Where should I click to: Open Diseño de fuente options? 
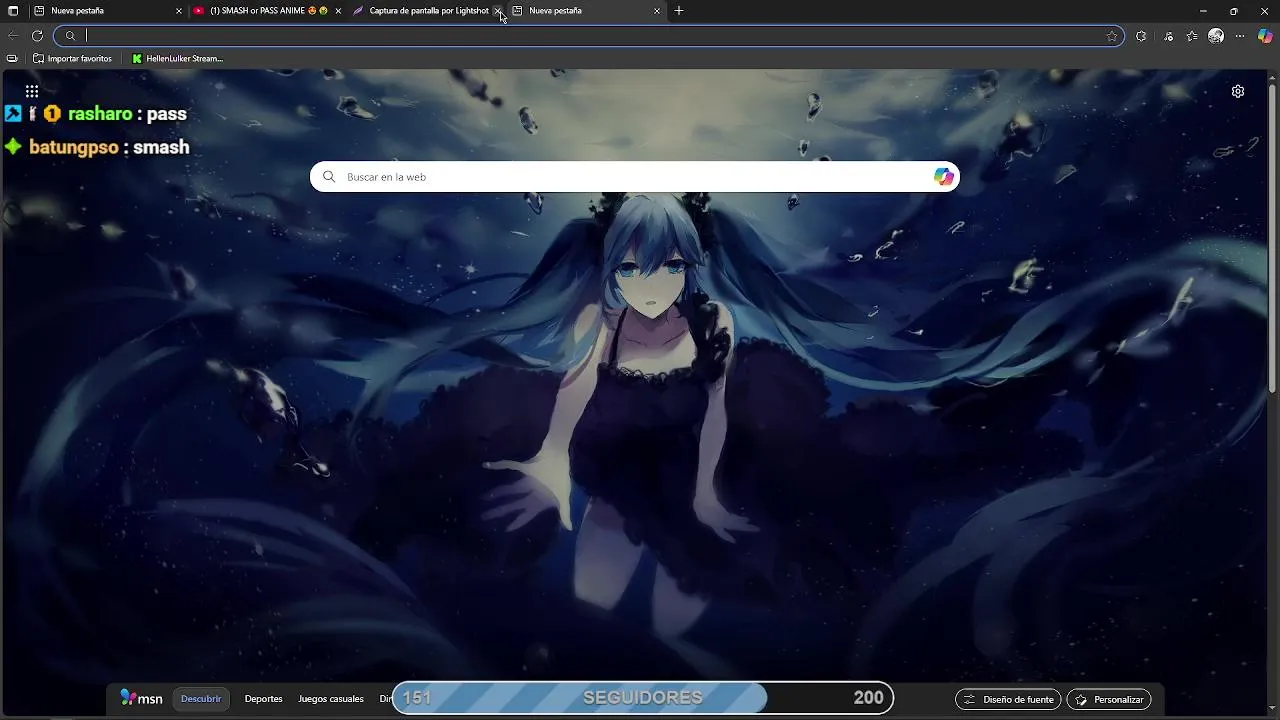coord(1008,699)
